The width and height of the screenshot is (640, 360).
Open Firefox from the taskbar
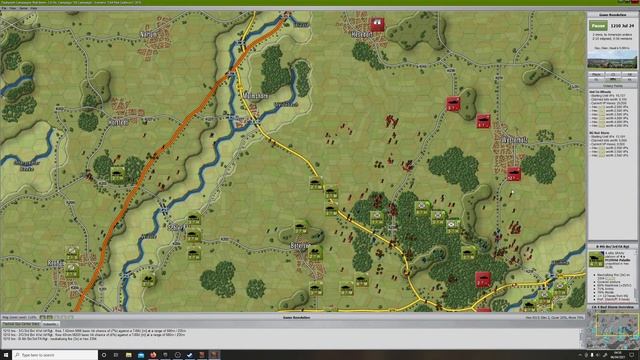(153, 355)
